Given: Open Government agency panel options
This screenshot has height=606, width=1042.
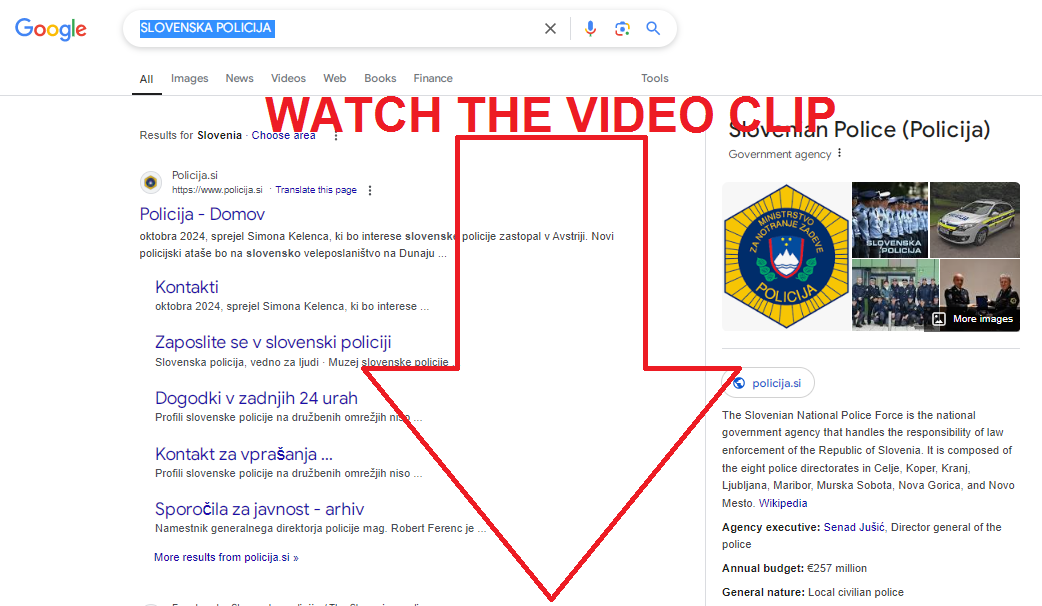Looking at the screenshot, I should tap(839, 153).
